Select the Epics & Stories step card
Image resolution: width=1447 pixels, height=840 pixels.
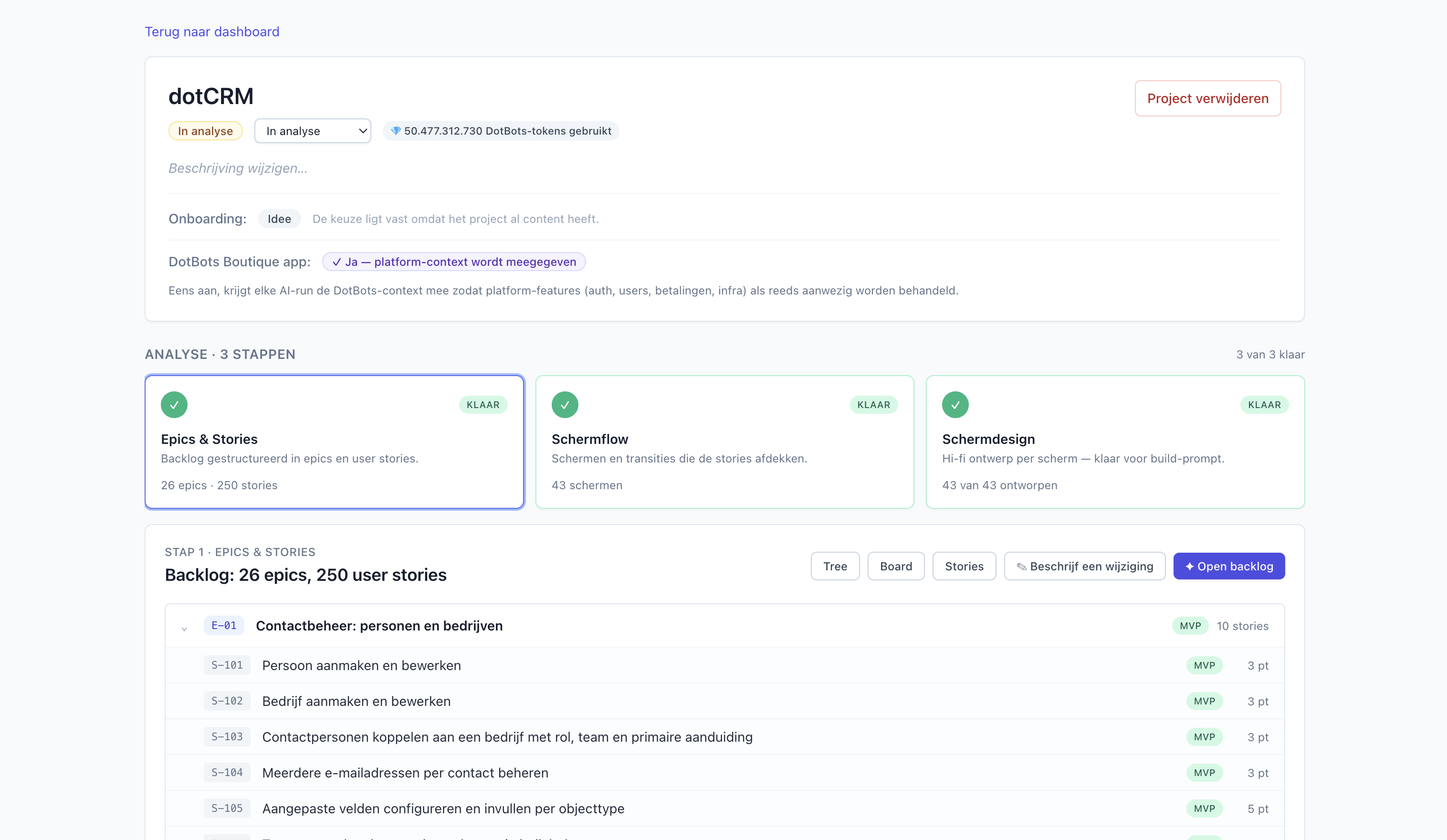[x=335, y=441]
